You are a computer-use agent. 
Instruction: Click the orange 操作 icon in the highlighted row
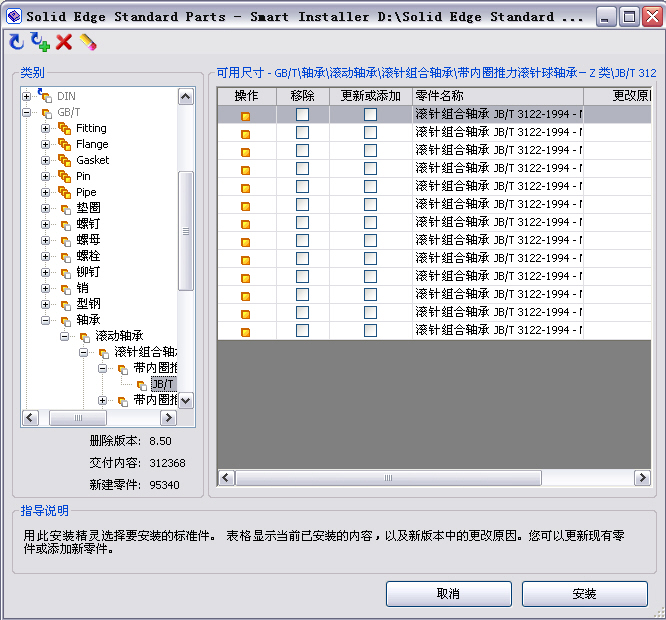pyautogui.click(x=246, y=116)
